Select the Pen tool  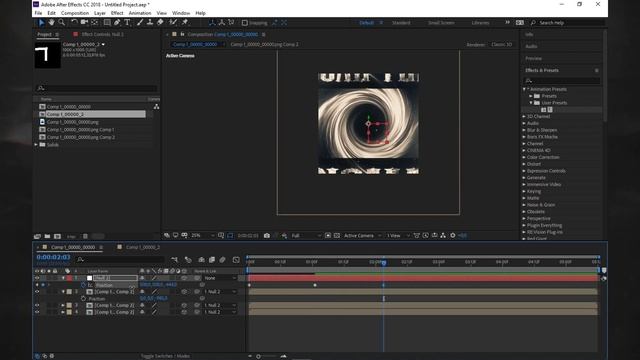coord(117,22)
